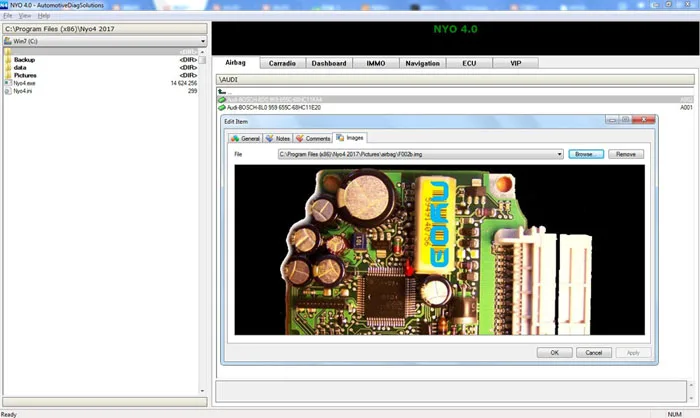Switch to the Carradio tab
Image resolution: width=700 pixels, height=418 pixels.
282,63
